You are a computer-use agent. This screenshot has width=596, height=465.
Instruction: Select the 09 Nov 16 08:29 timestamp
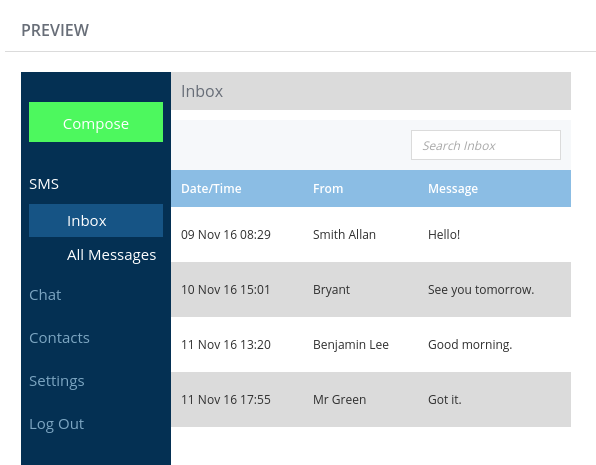click(x=226, y=235)
